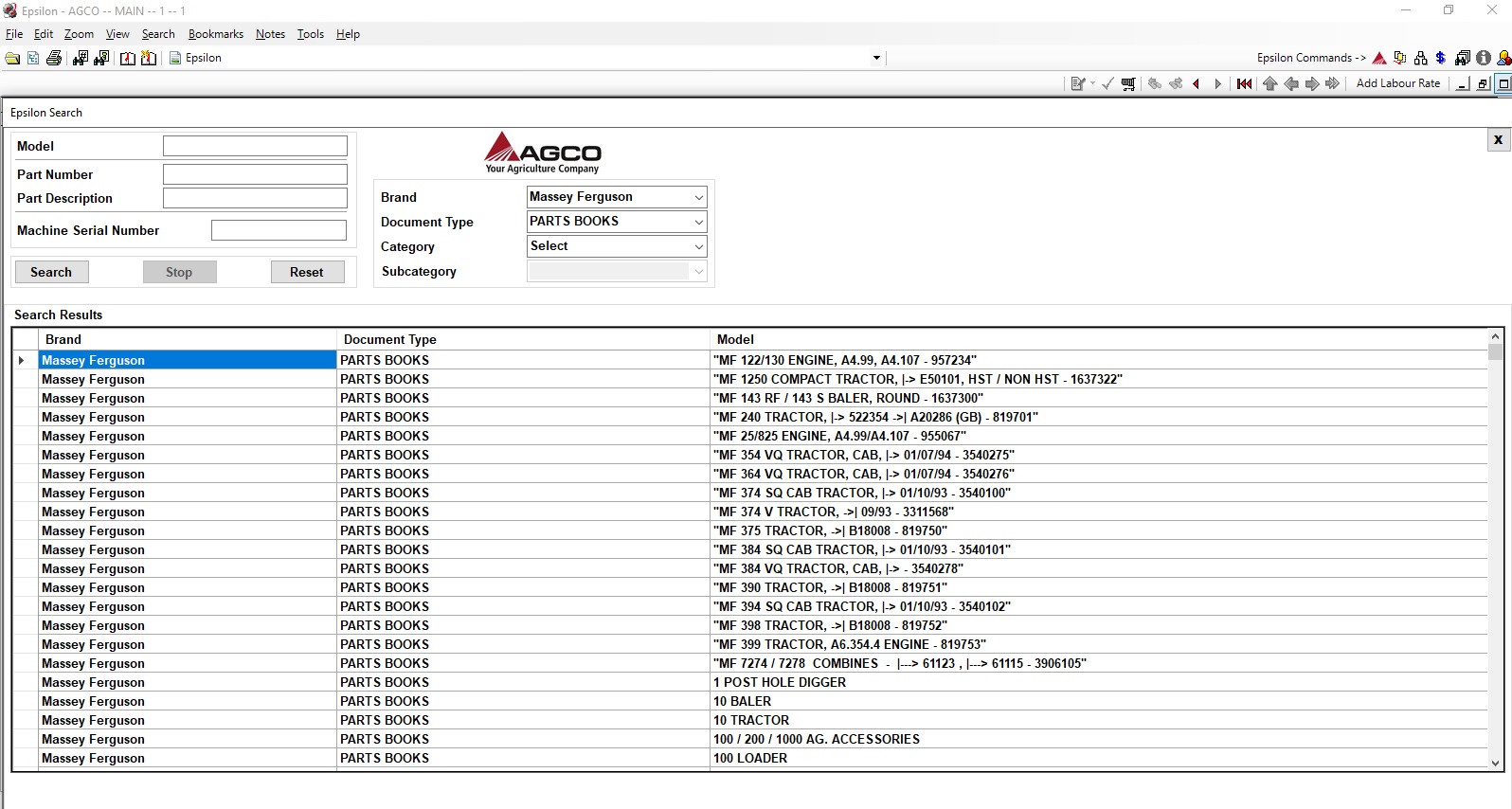Open the Tools menu
The image size is (1512, 809).
(311, 34)
